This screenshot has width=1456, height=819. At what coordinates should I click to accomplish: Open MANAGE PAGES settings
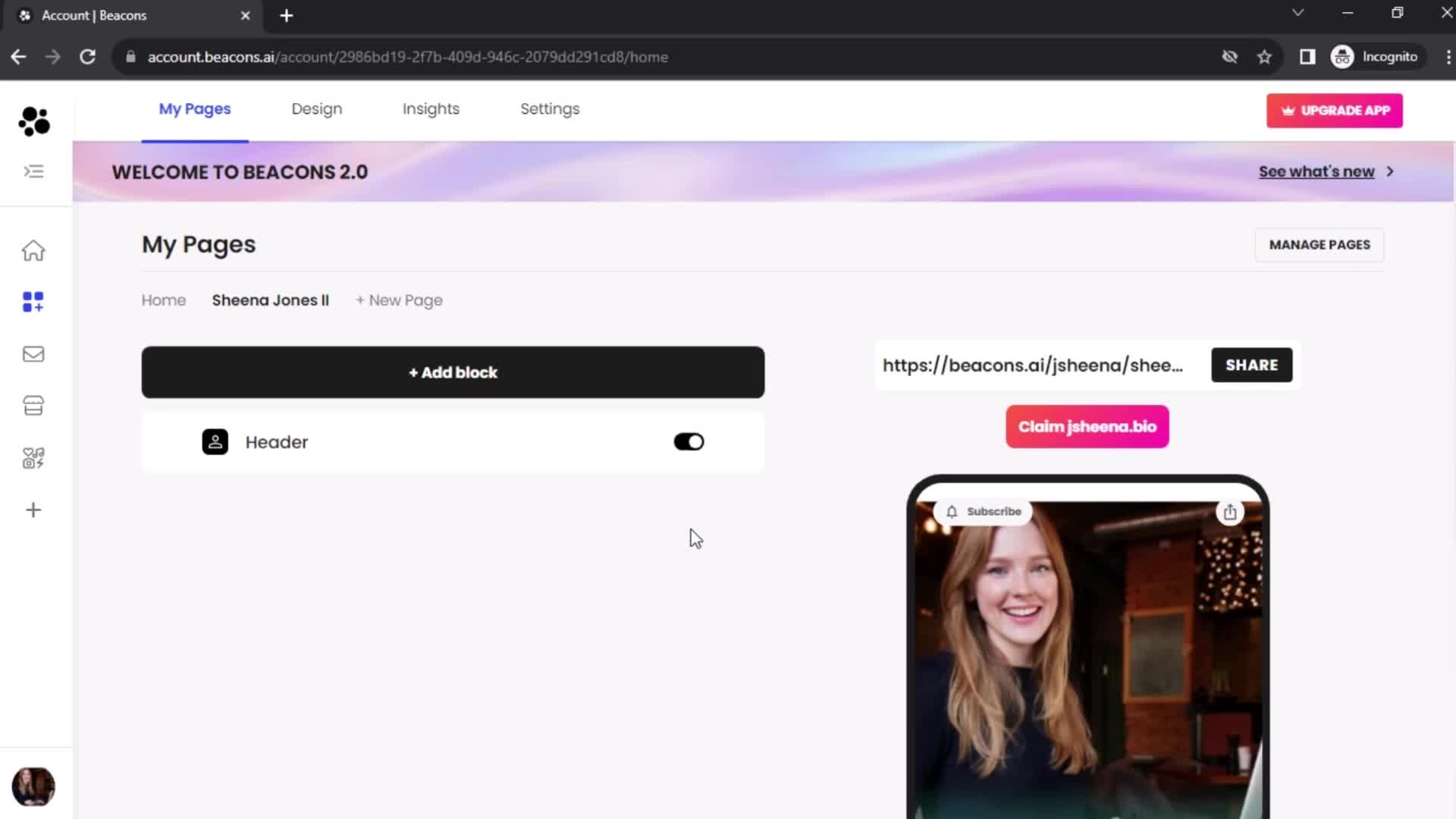1320,244
